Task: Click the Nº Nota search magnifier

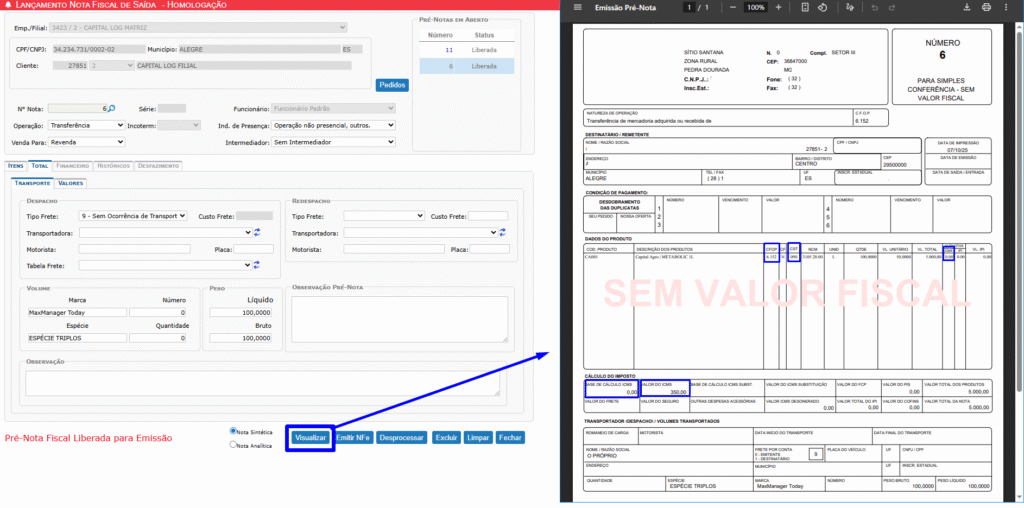Action: point(111,109)
